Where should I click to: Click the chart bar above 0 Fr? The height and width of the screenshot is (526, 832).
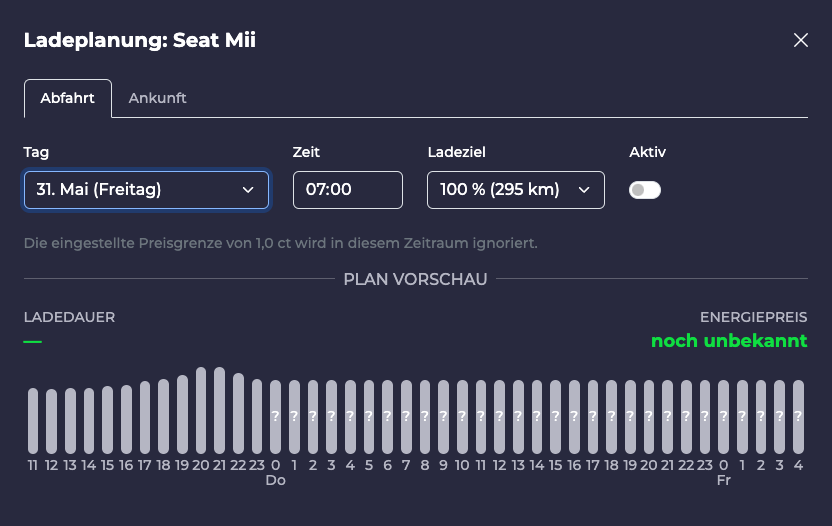click(723, 417)
